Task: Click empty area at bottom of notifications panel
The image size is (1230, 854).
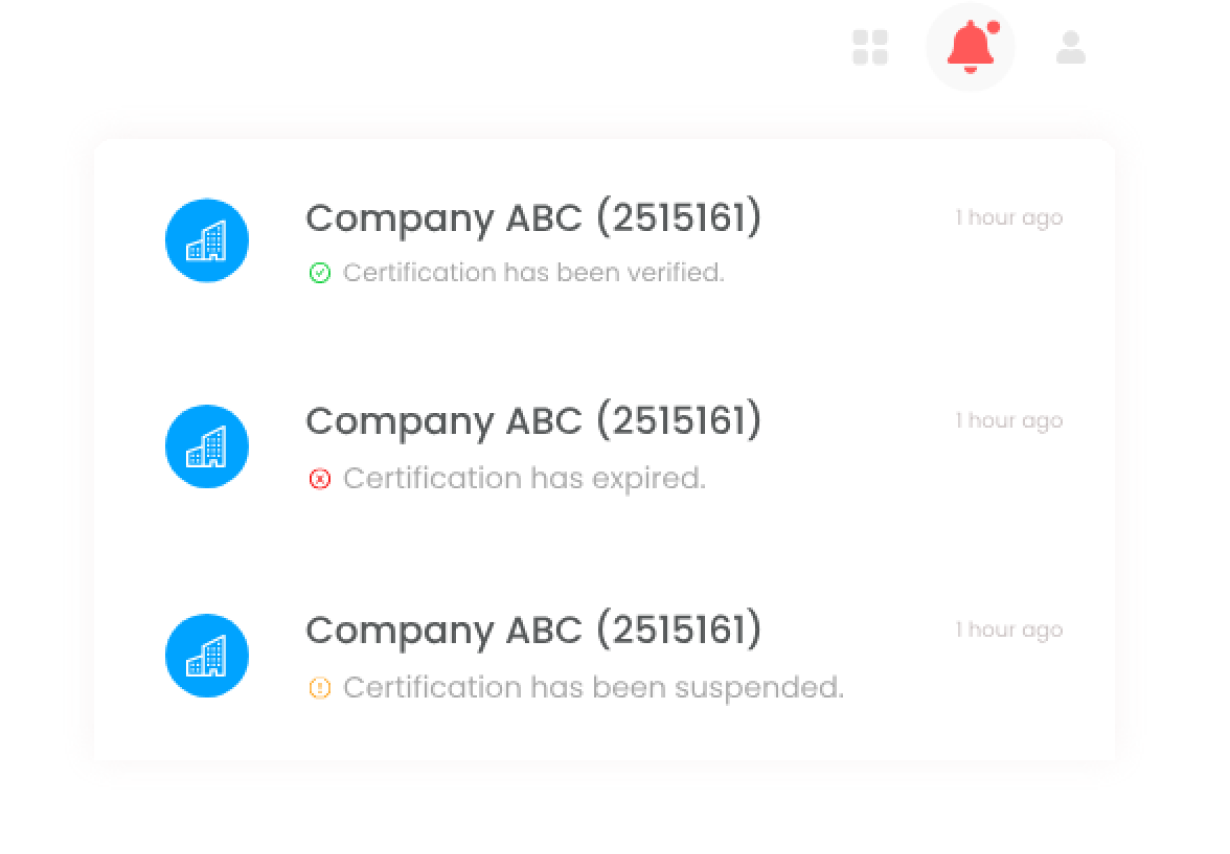Action: tap(604, 738)
